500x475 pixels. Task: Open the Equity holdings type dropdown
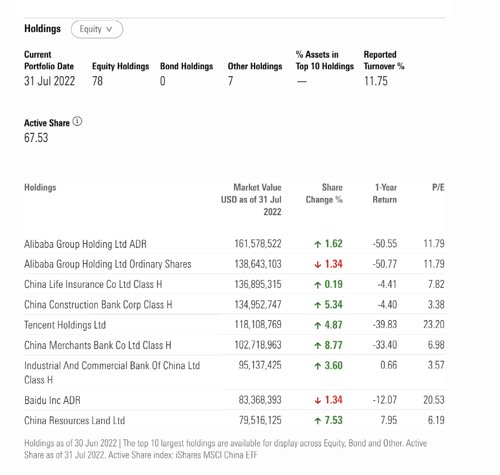(x=97, y=29)
